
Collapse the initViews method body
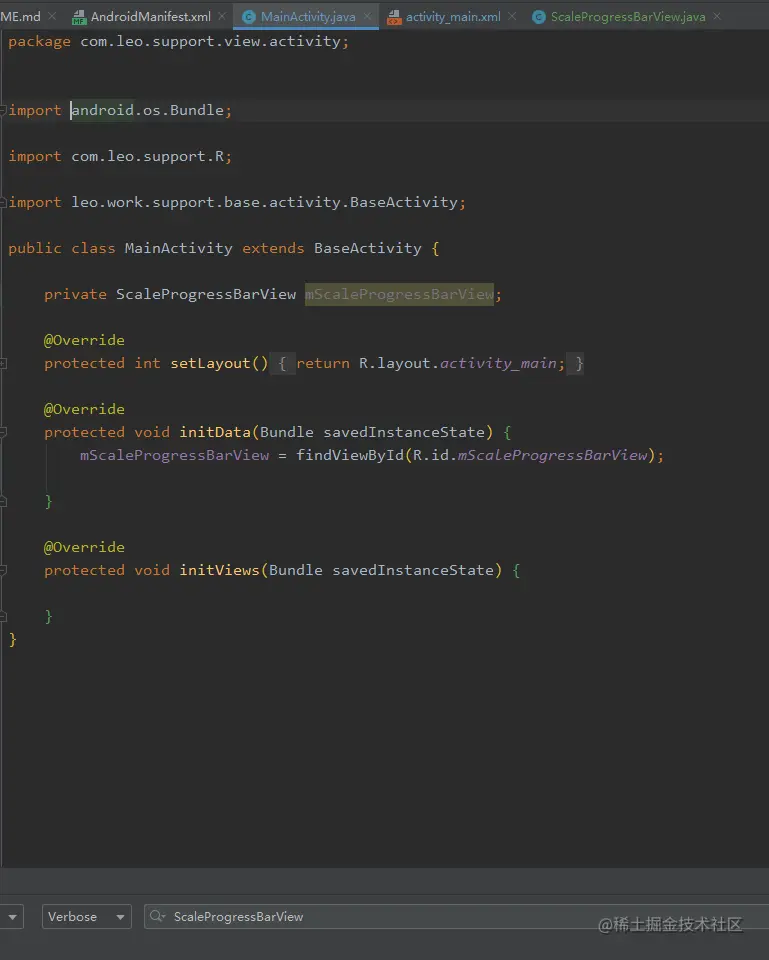[3, 570]
